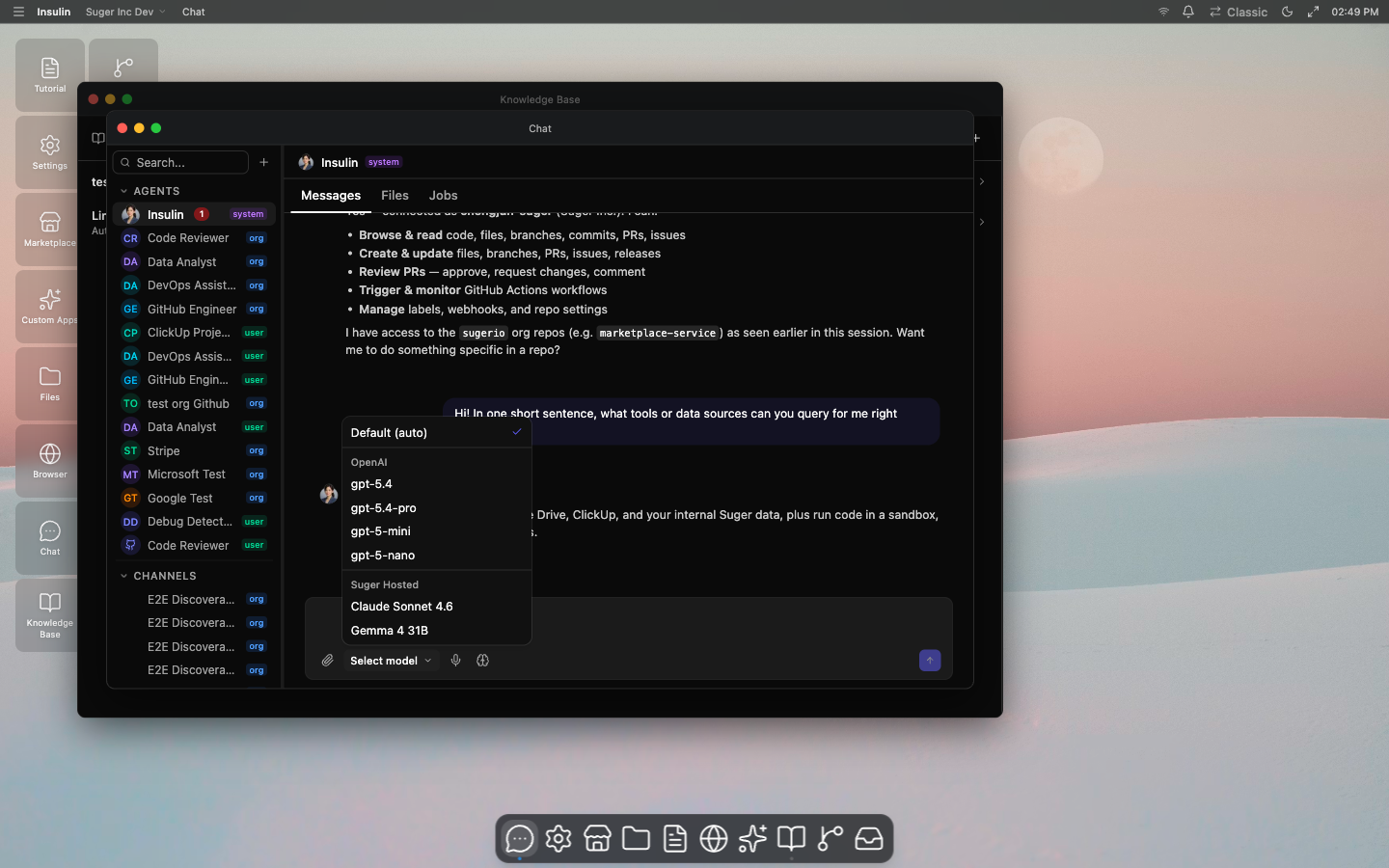Open the Marketplace desktop icon
The image size is (1389, 868).
click(x=50, y=229)
